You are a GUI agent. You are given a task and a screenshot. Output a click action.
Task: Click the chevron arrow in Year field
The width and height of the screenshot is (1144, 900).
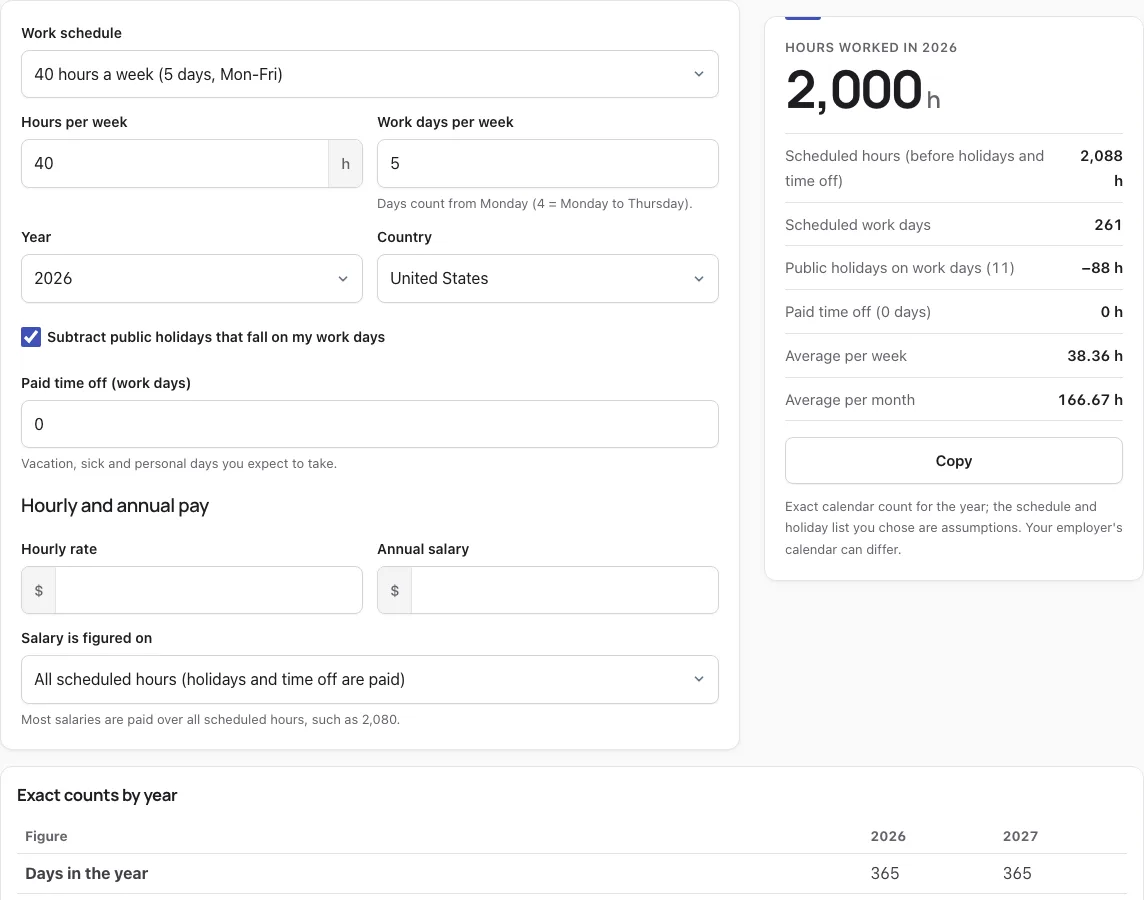click(343, 279)
